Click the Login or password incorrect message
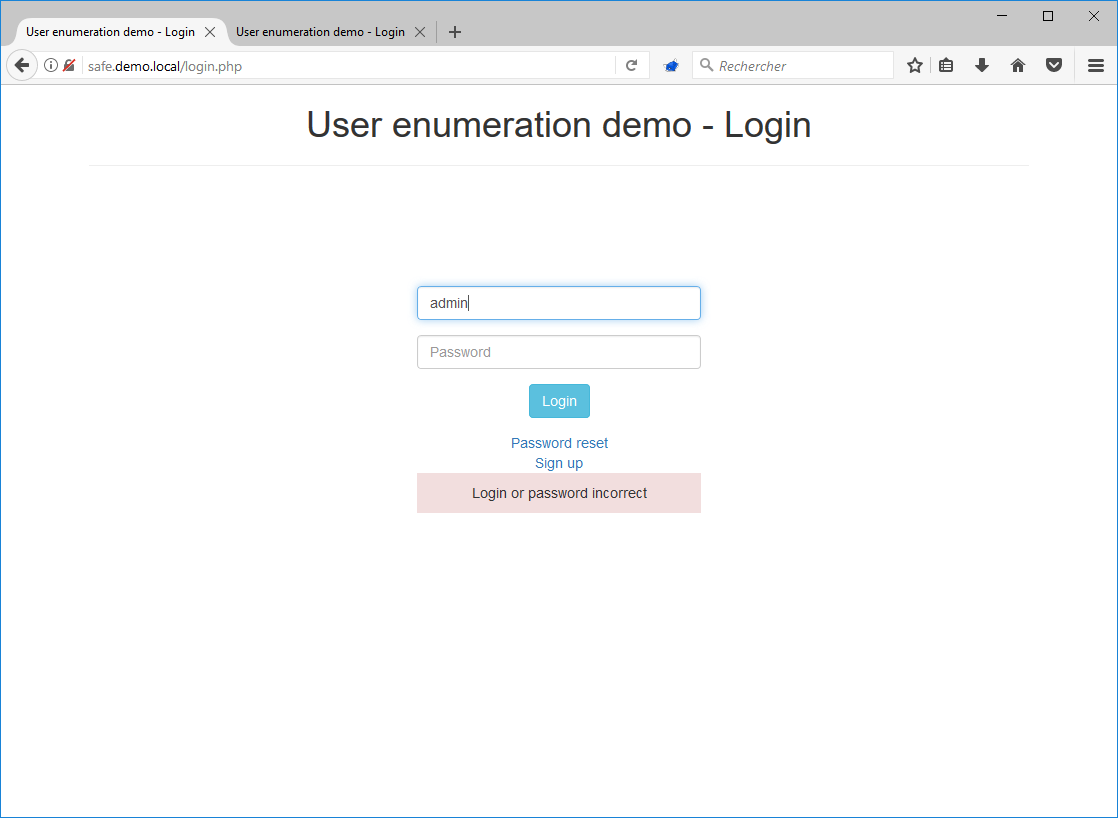The width and height of the screenshot is (1118, 818). click(559, 492)
